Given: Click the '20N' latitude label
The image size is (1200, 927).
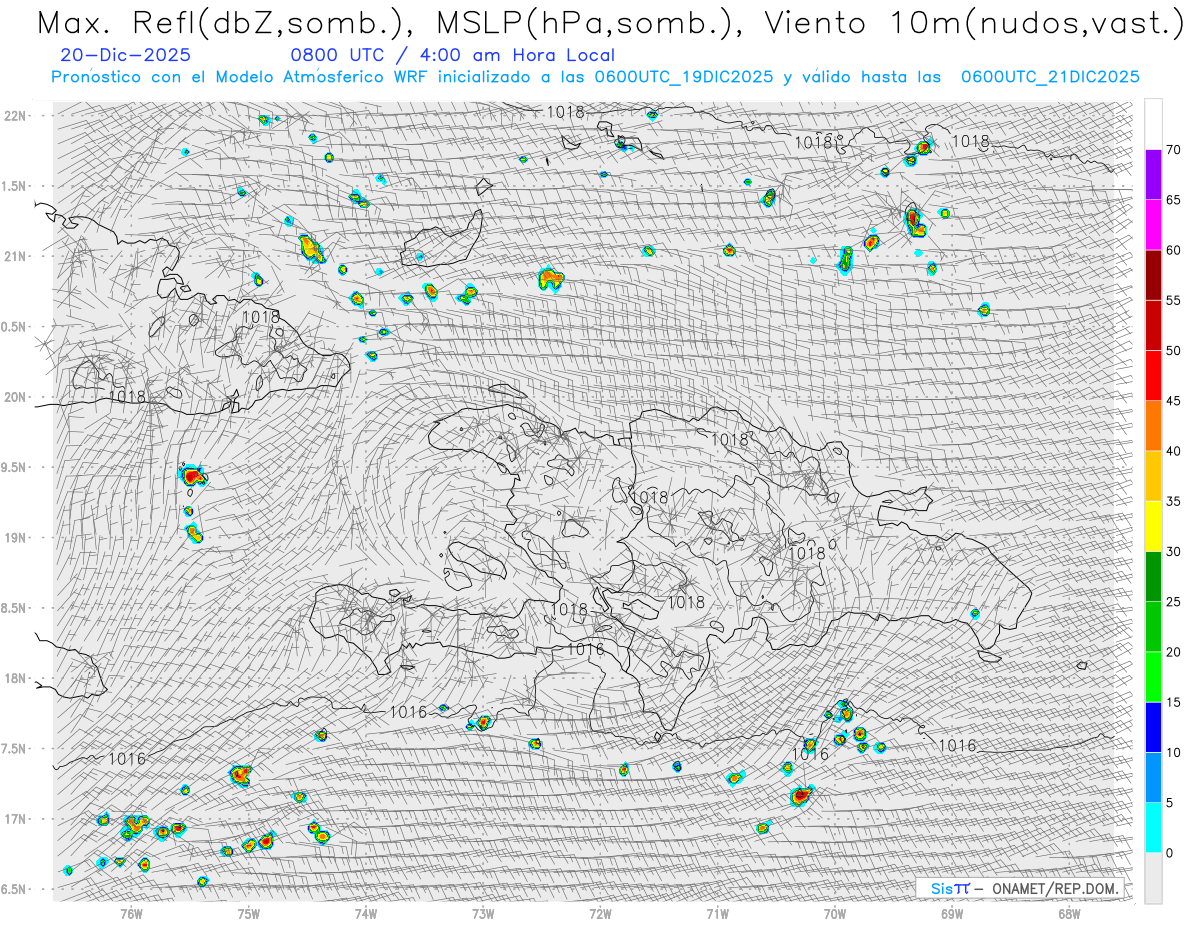Looking at the screenshot, I should [16, 397].
